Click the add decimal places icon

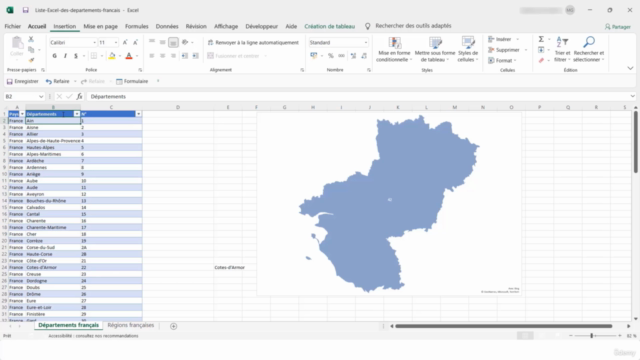click(353, 56)
